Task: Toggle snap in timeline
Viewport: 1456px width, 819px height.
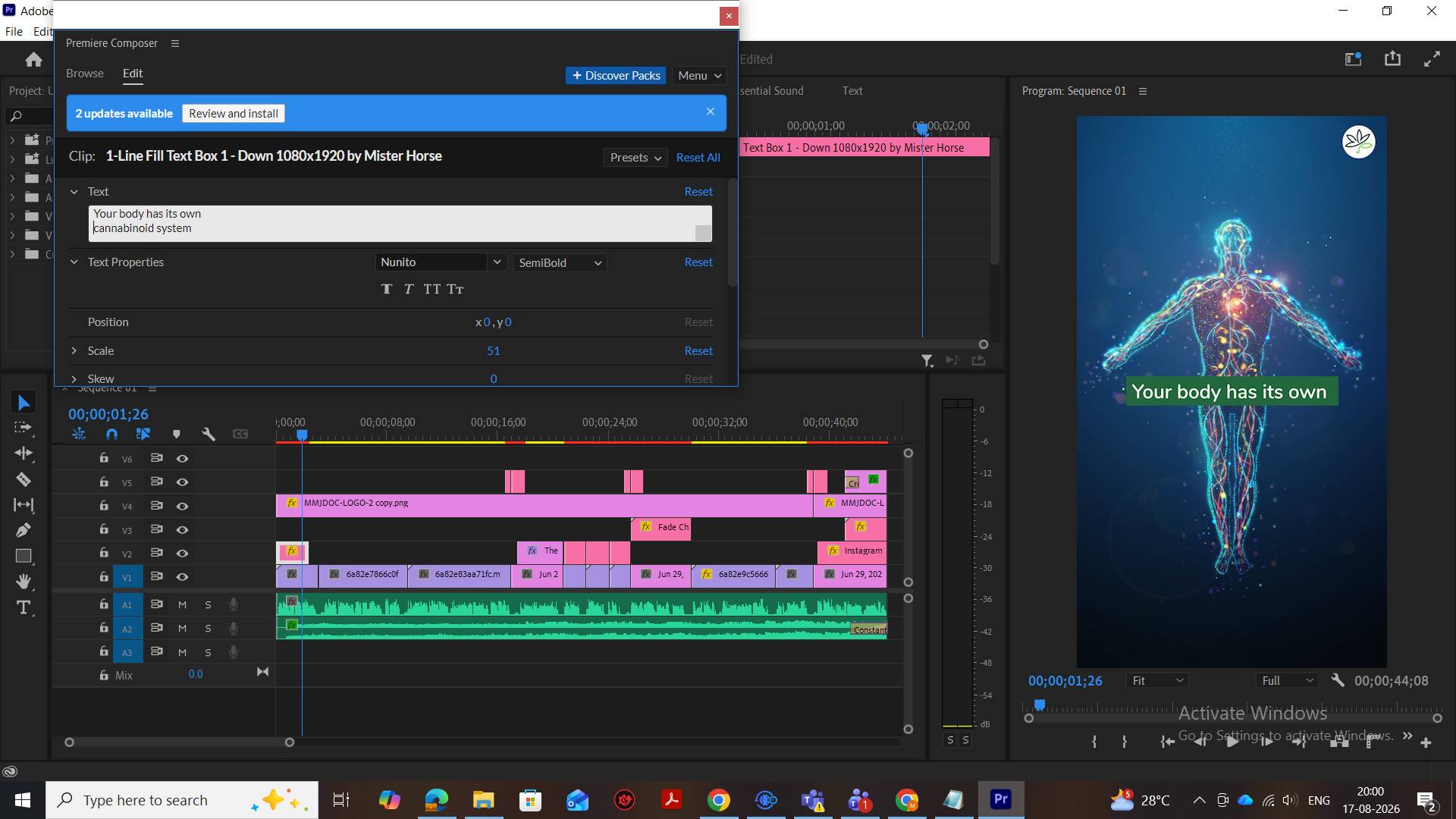Action: tap(111, 434)
